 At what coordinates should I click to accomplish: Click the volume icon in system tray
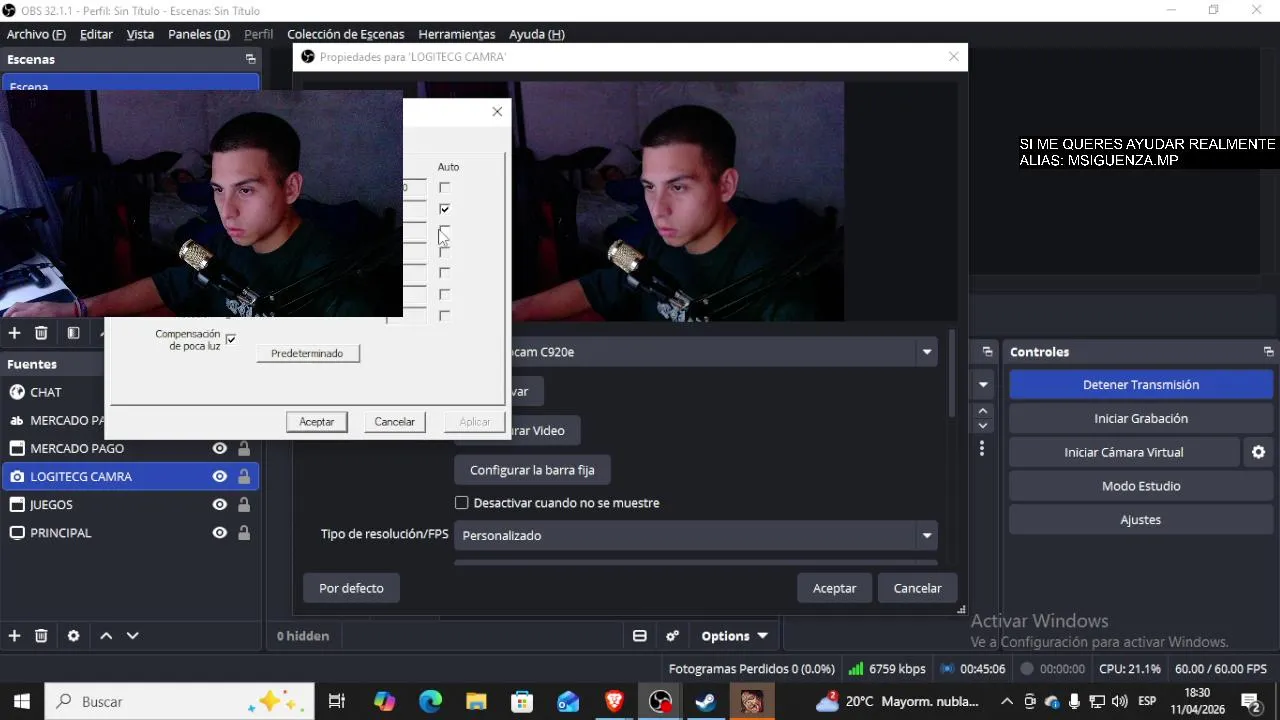coord(1119,702)
